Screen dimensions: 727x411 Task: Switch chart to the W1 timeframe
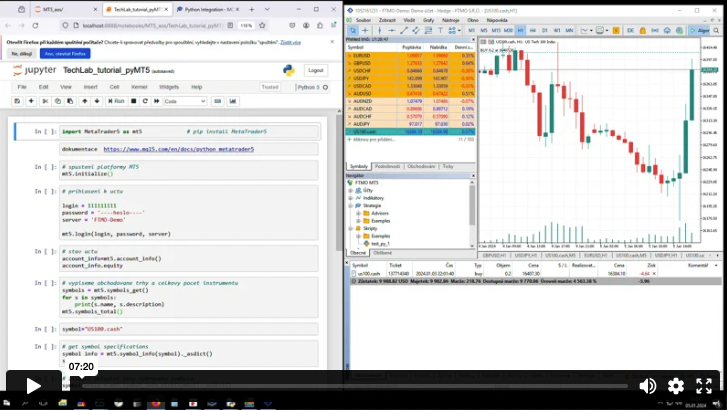[556, 30]
